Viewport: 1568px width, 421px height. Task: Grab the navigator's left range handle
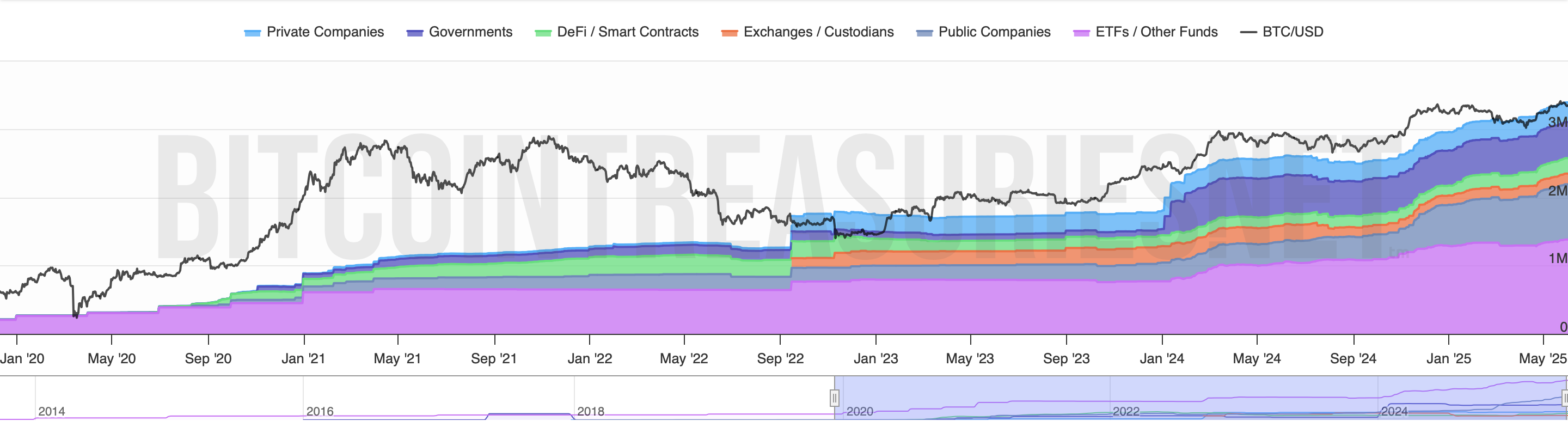click(835, 398)
